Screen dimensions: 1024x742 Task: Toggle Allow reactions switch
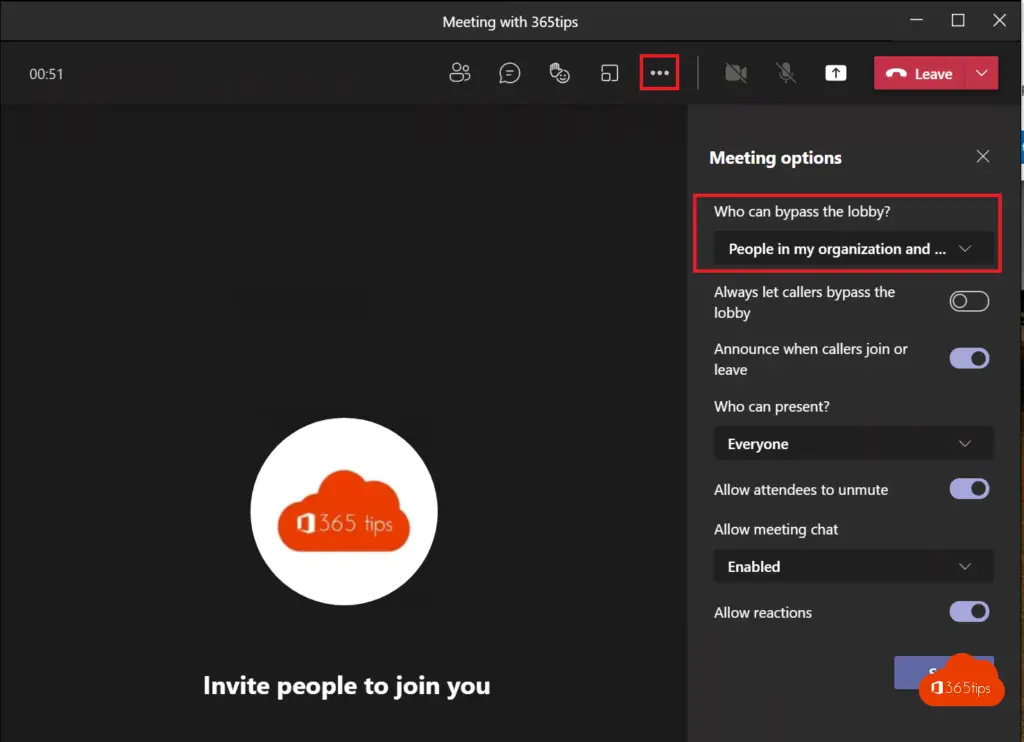(968, 611)
